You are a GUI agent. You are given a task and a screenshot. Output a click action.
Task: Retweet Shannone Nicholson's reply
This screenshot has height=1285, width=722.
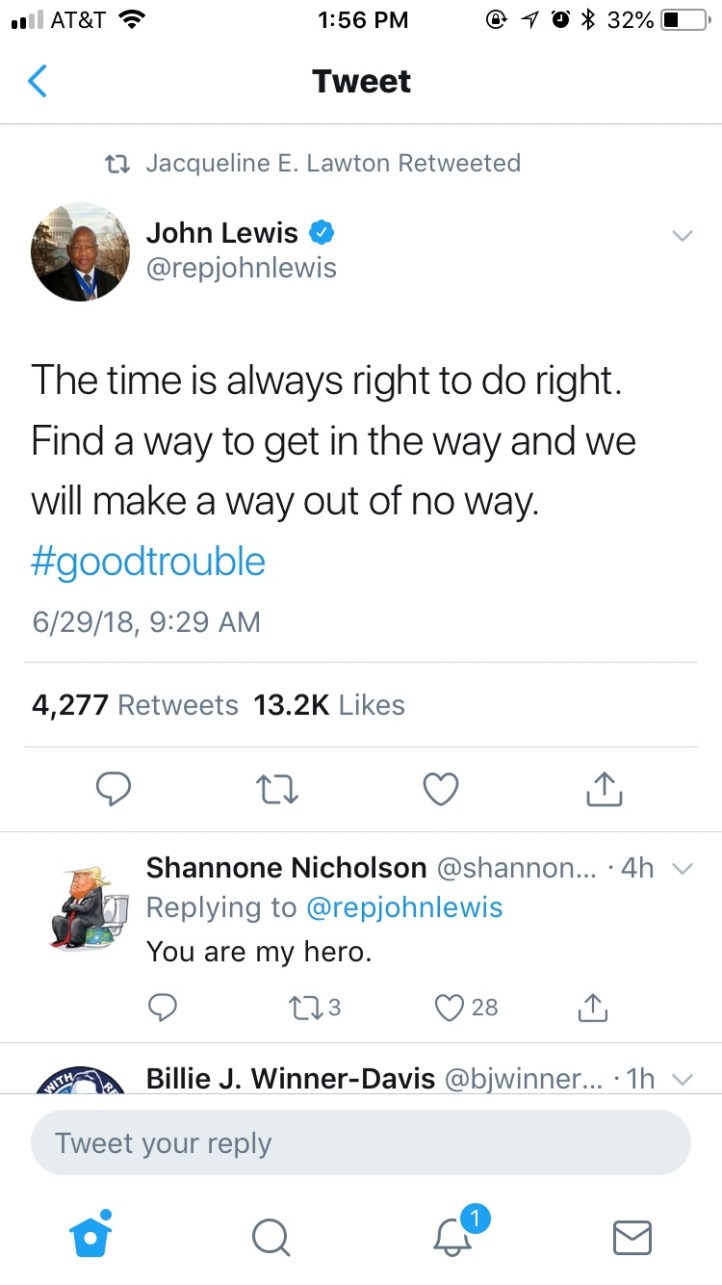[310, 1007]
